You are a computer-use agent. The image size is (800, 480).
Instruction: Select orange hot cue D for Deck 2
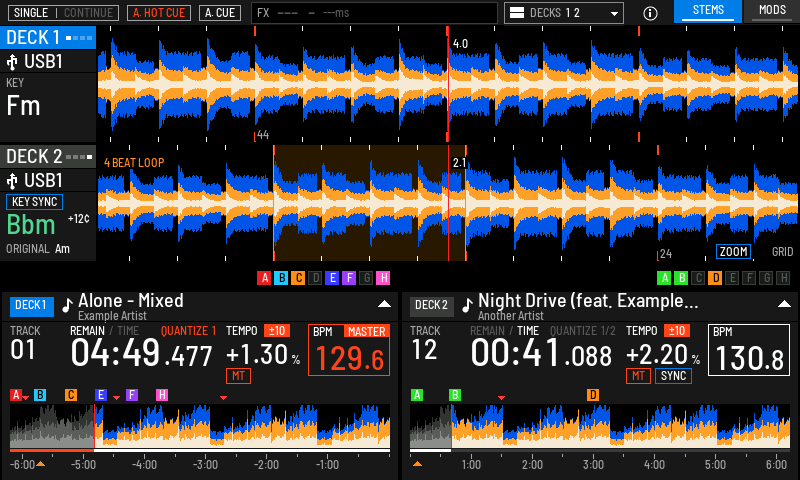click(715, 278)
